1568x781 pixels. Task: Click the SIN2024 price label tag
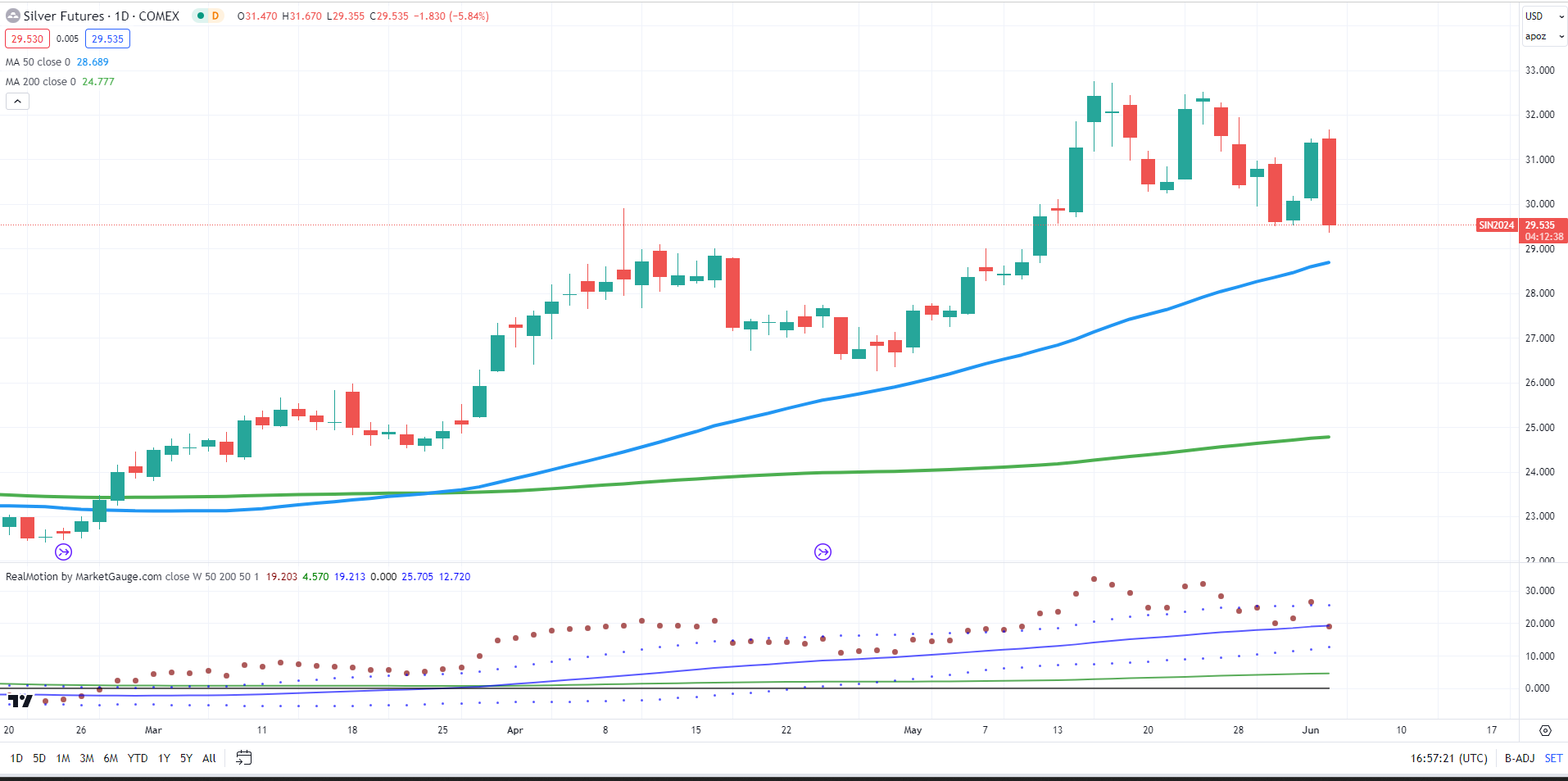pyautogui.click(x=1496, y=225)
